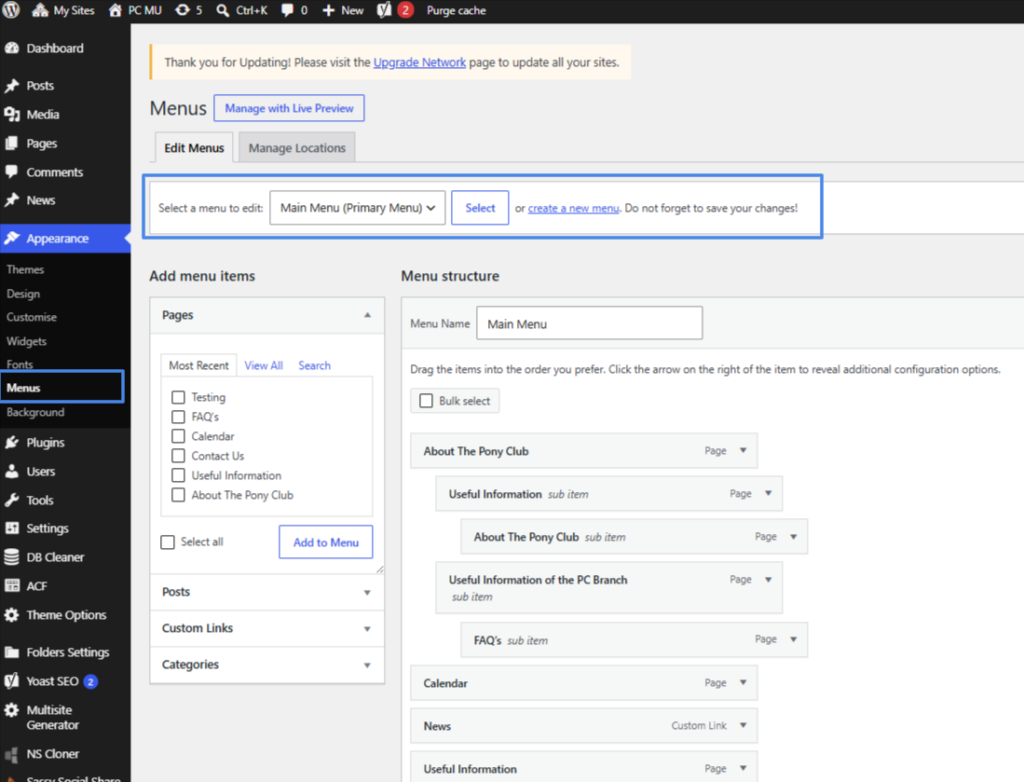Open My Sites network icon
The height and width of the screenshot is (782, 1024).
pyautogui.click(x=40, y=10)
